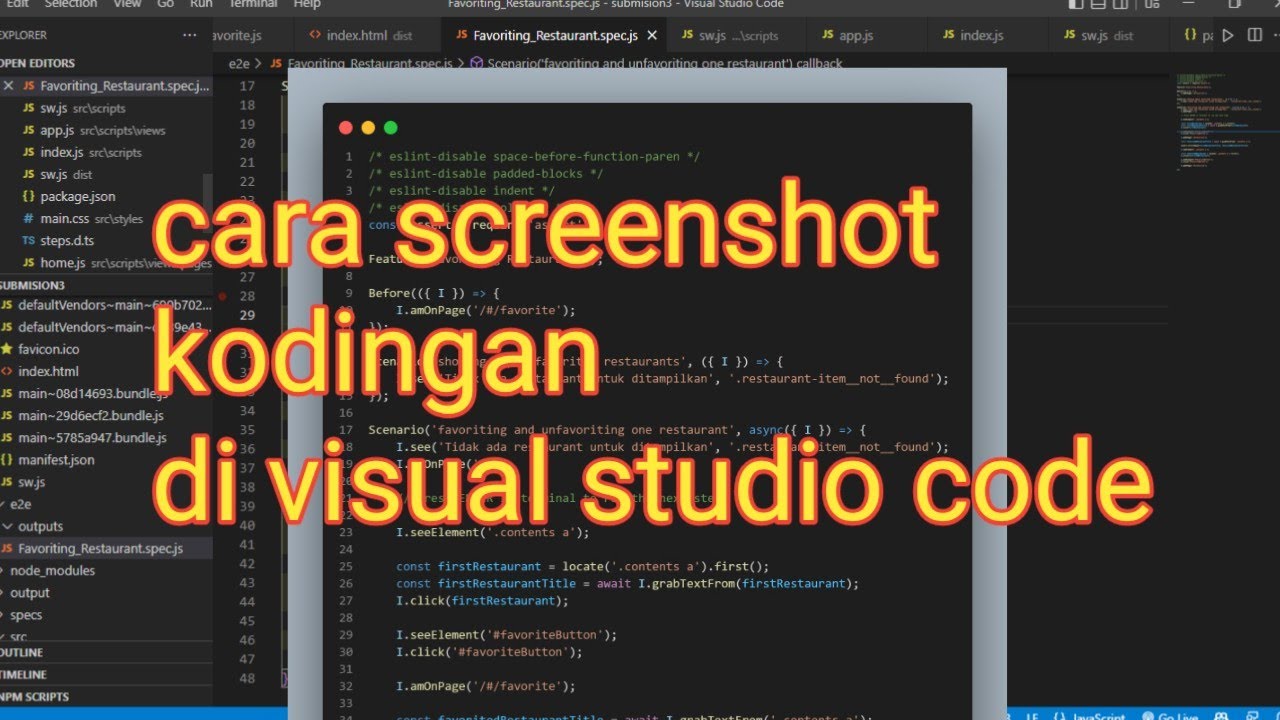Click the red dot on the code snapshot

point(346,127)
